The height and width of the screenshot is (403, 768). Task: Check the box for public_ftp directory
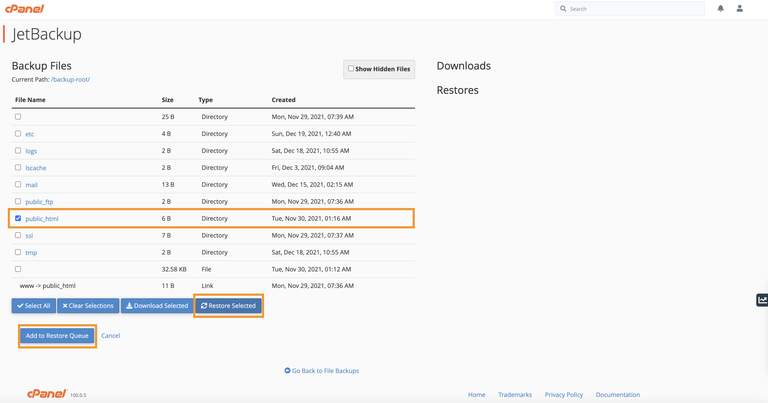(x=18, y=201)
